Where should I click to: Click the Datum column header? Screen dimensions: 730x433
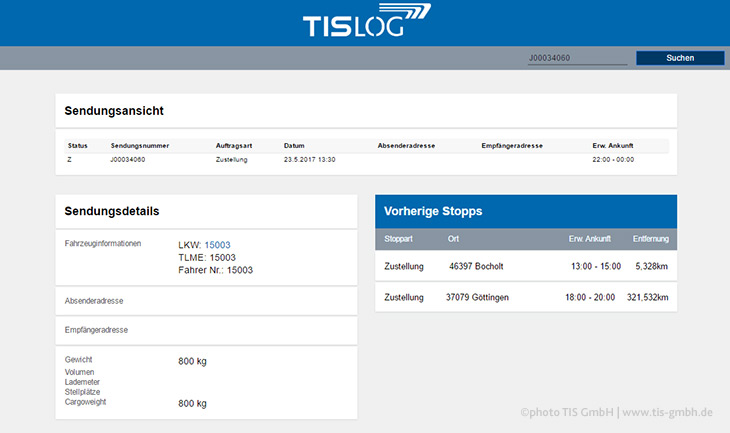pyautogui.click(x=294, y=146)
